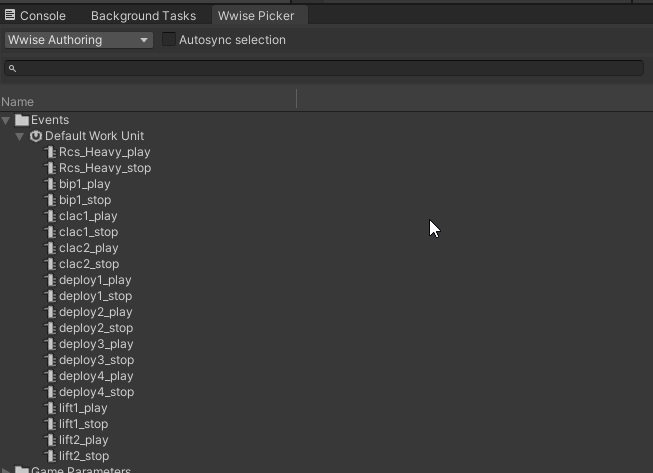Select the Rcs_Heavy_play event name
This screenshot has height=473, width=653.
tap(105, 152)
